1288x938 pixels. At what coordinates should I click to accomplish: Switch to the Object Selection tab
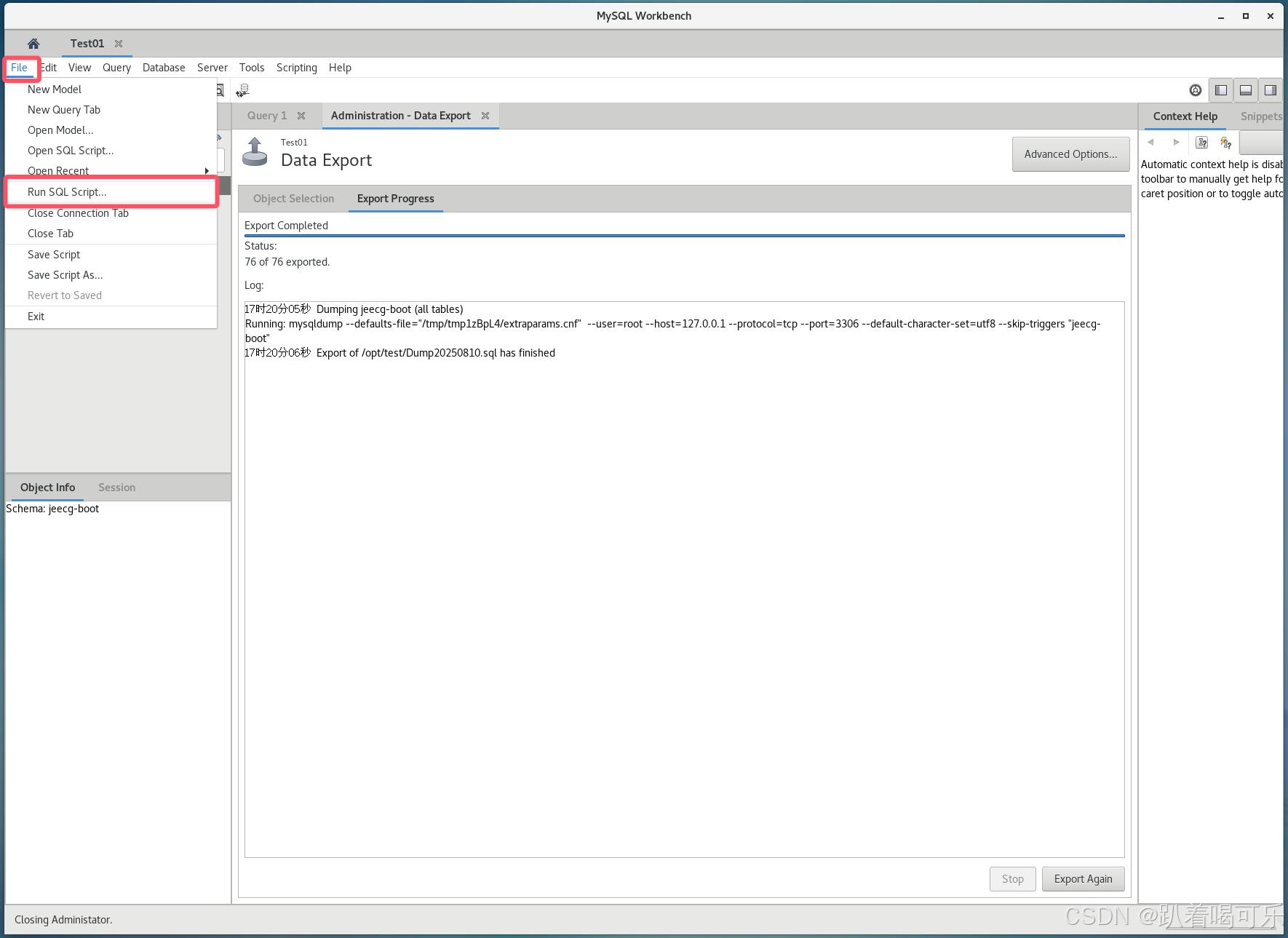click(x=294, y=199)
